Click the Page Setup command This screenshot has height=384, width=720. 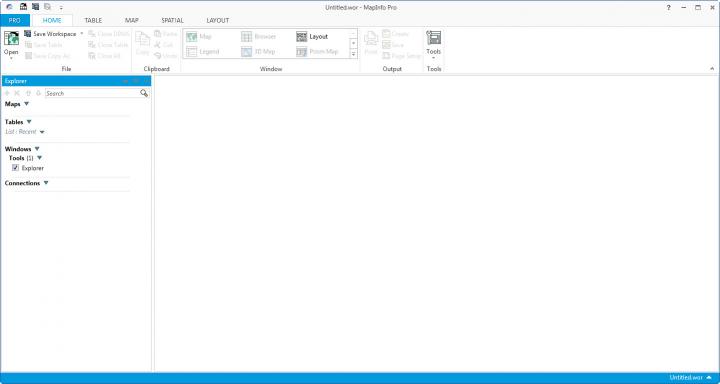pyautogui.click(x=401, y=56)
